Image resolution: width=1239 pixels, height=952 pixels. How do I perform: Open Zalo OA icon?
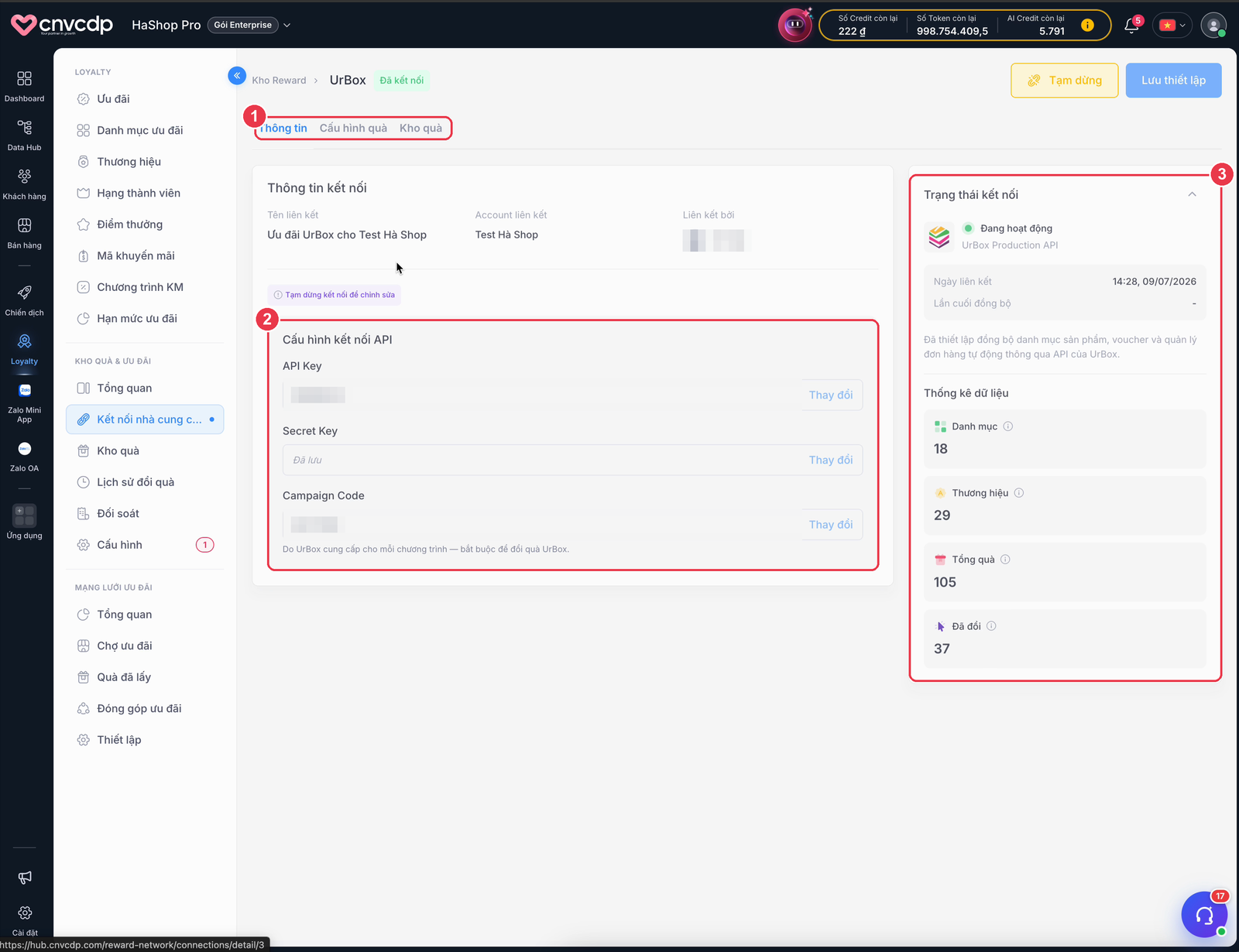tap(25, 449)
